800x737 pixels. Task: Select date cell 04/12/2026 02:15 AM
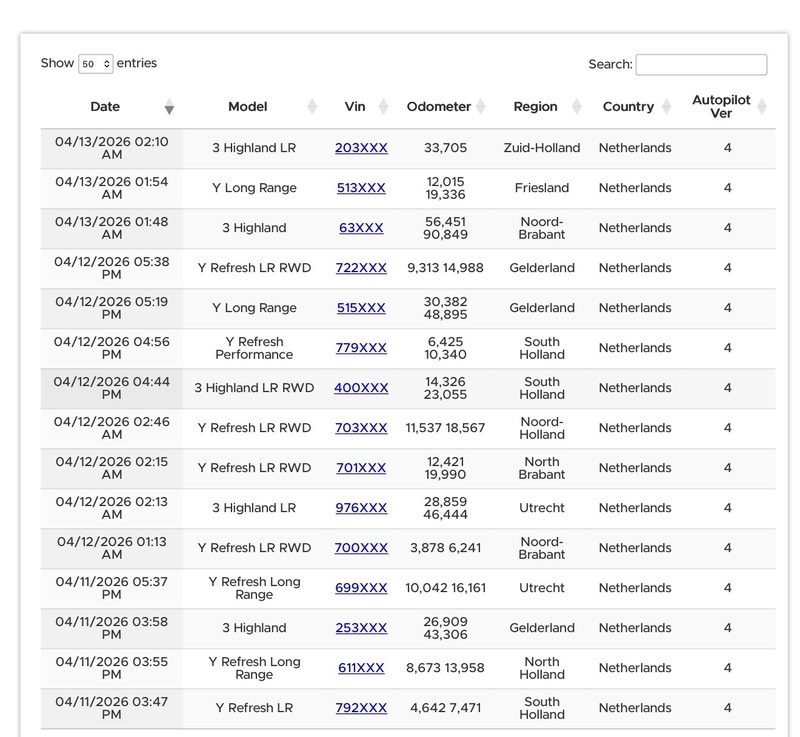click(x=112, y=468)
